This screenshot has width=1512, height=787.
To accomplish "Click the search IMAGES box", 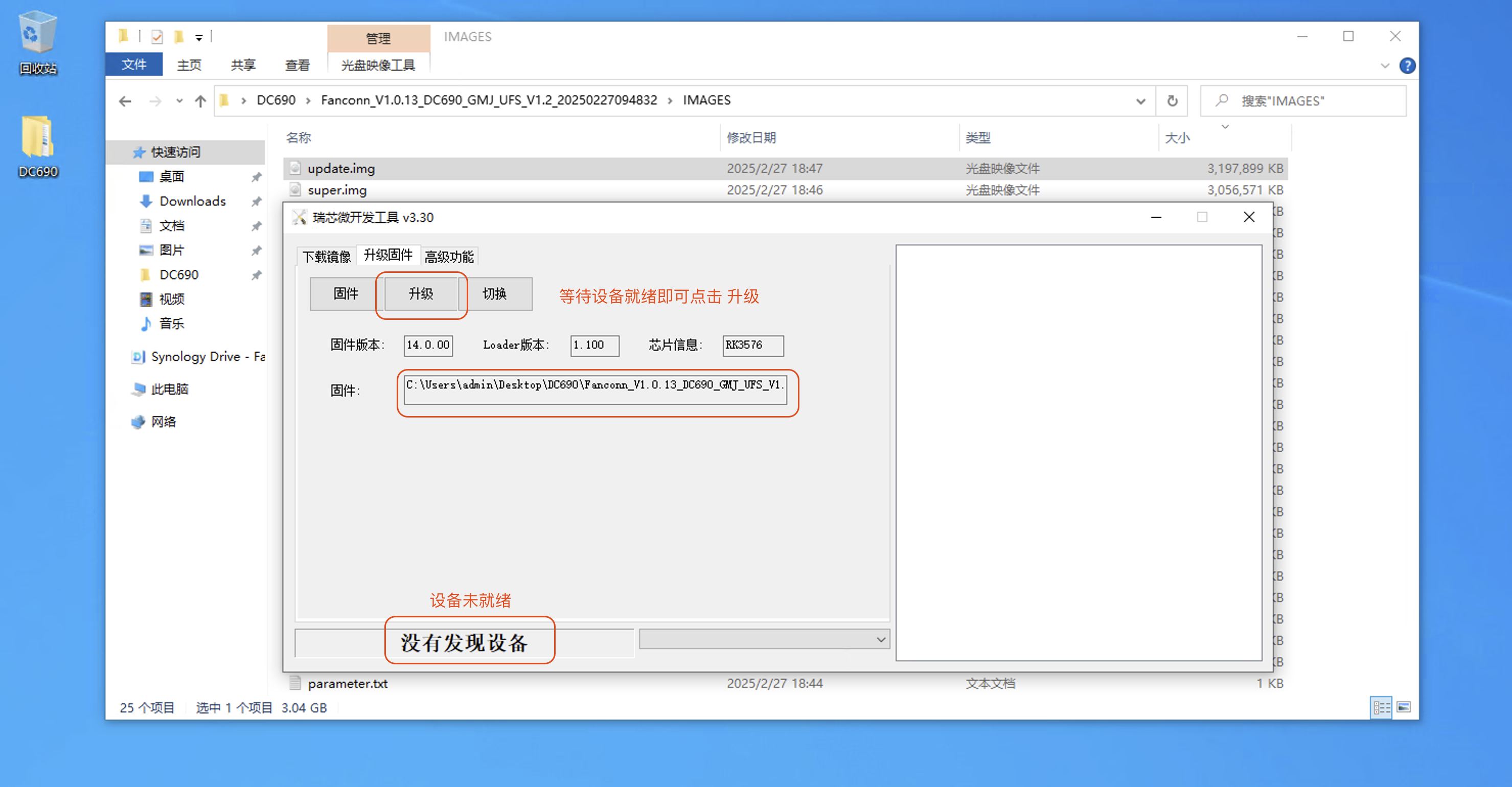I will [x=1303, y=101].
